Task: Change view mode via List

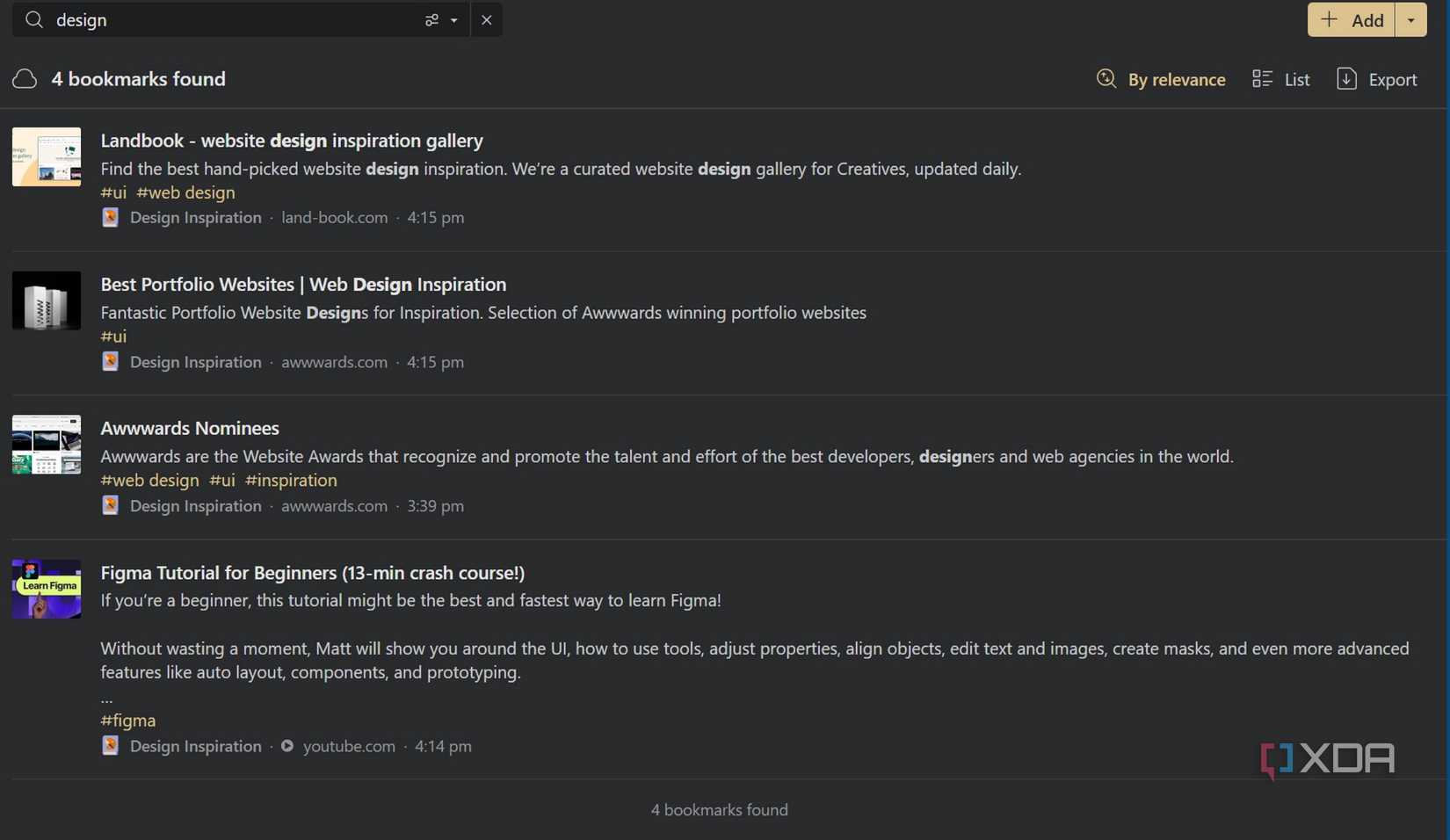Action: 1281,79
